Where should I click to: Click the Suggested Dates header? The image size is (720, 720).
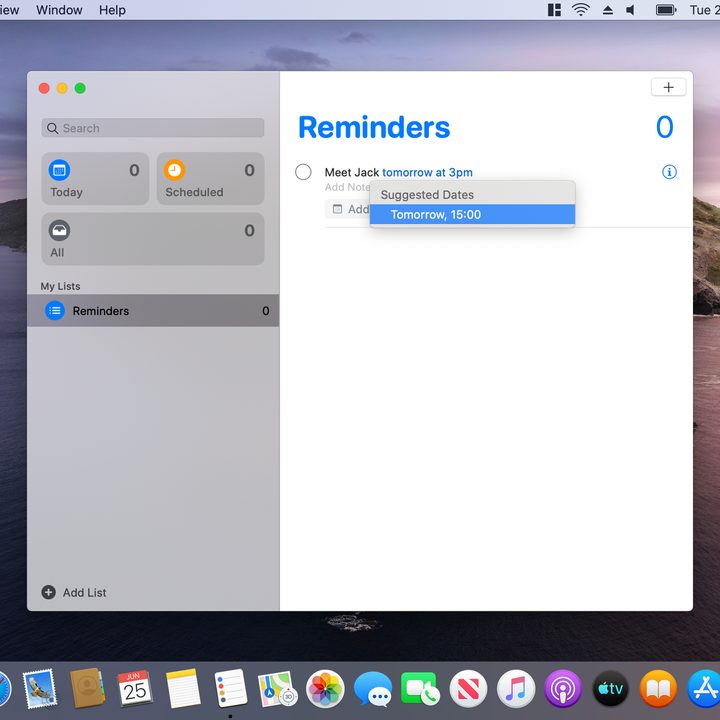(x=427, y=195)
